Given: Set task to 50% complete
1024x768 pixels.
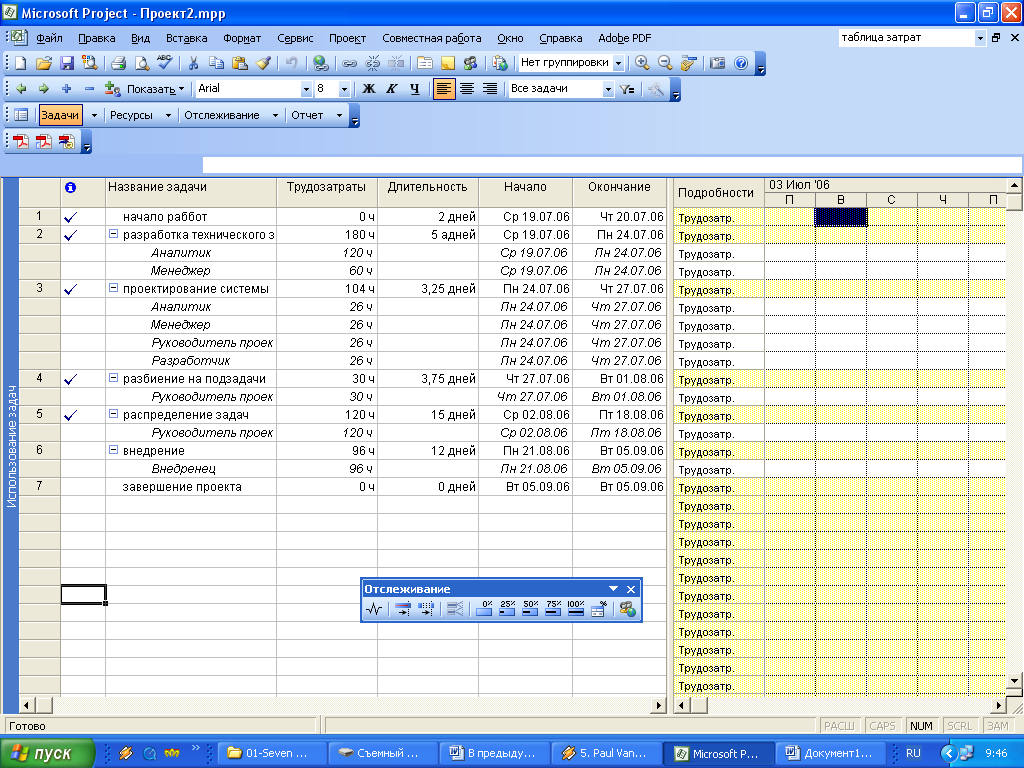Looking at the screenshot, I should (530, 609).
